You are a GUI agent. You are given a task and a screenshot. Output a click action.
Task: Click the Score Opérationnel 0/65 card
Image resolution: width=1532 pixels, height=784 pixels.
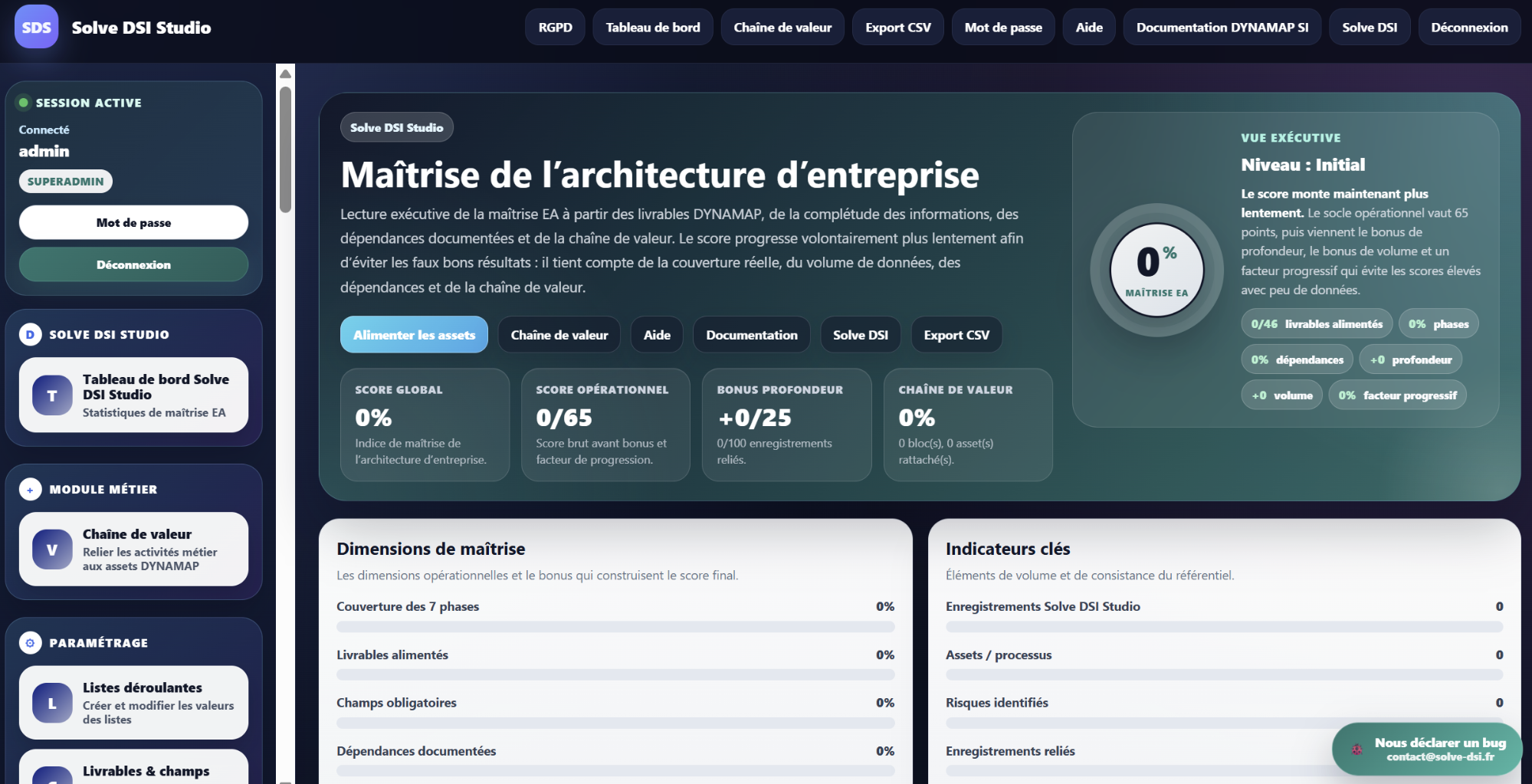point(605,425)
